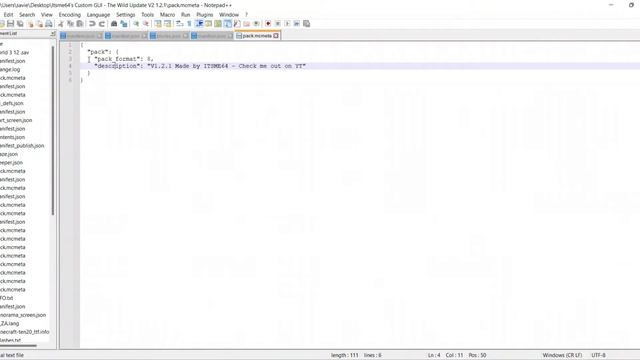Toggle synchronized horizontal scrolling icon
640x360 pixels.
[x=167, y=24]
